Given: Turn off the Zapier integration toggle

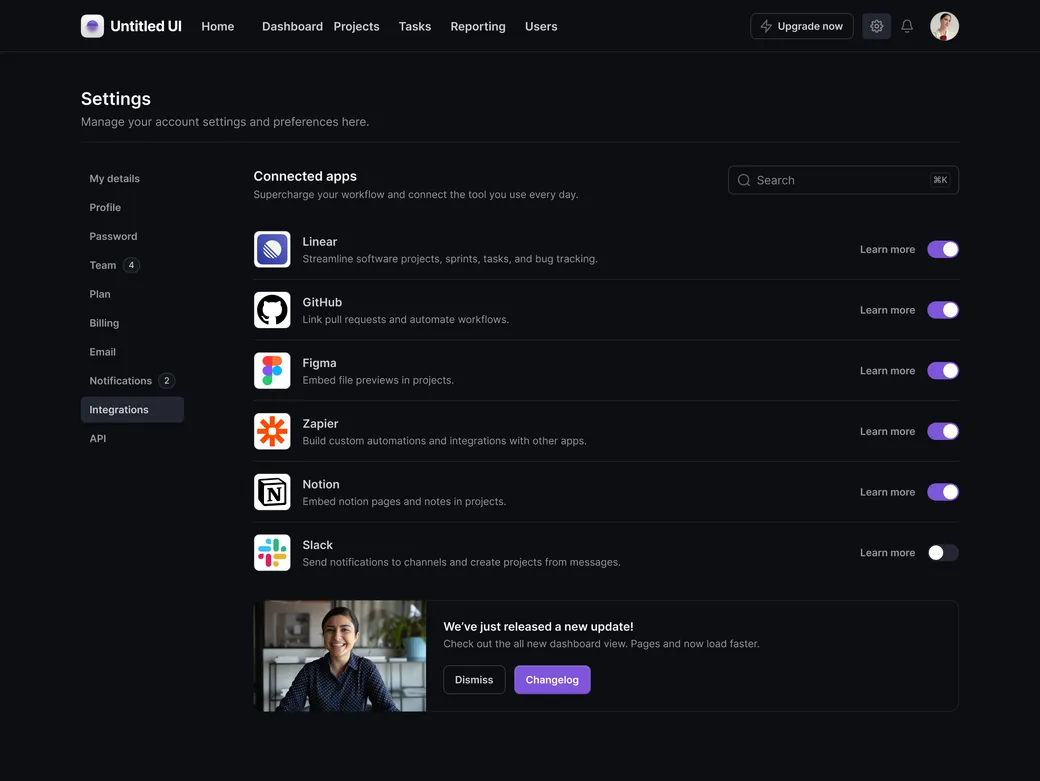Looking at the screenshot, I should 942,431.
